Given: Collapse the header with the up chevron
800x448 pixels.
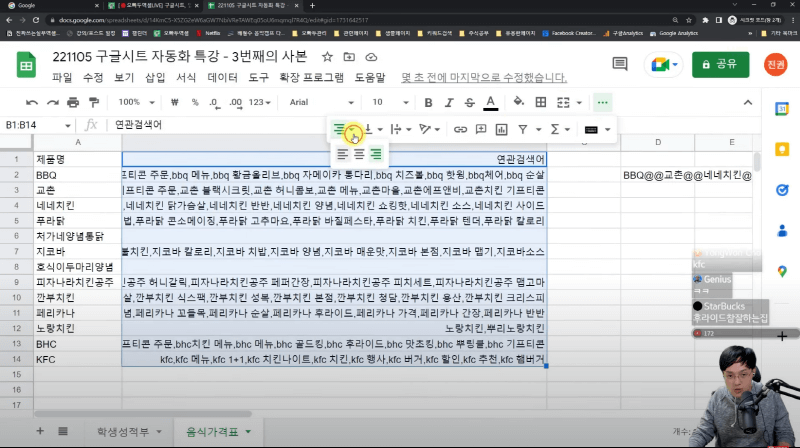Looking at the screenshot, I should click(x=748, y=103).
